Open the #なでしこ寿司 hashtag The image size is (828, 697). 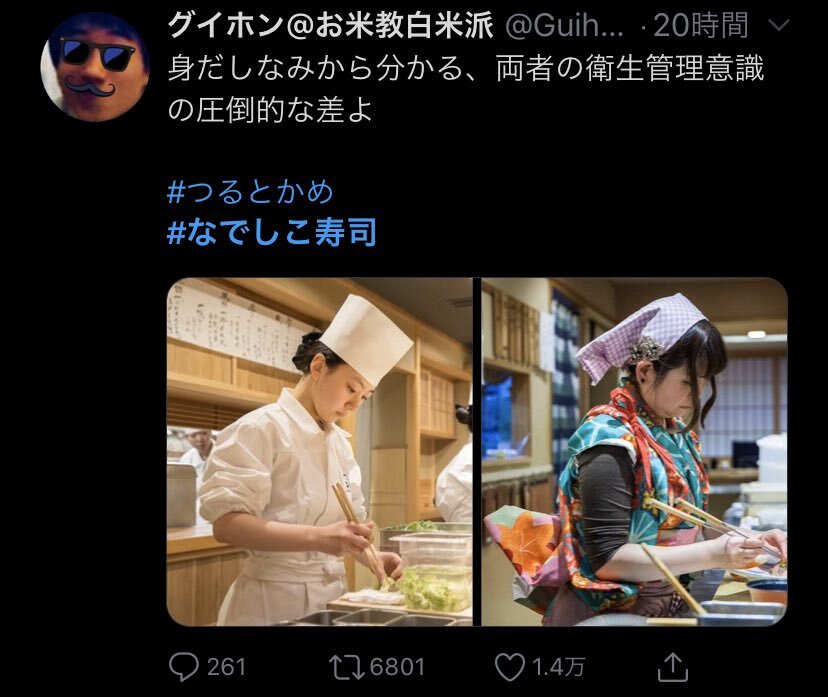[271, 232]
